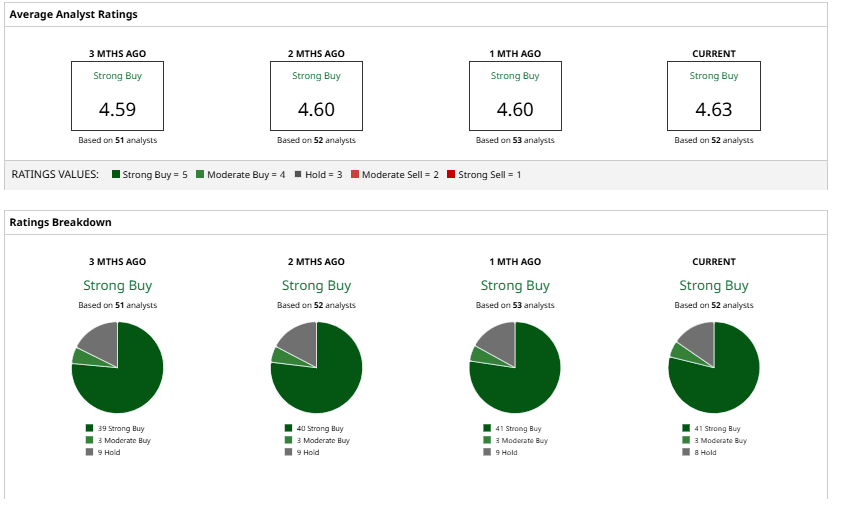Click the 1 MTH AGO 3 Moderate Buy legend icon
The image size is (866, 527).
[x=487, y=440]
